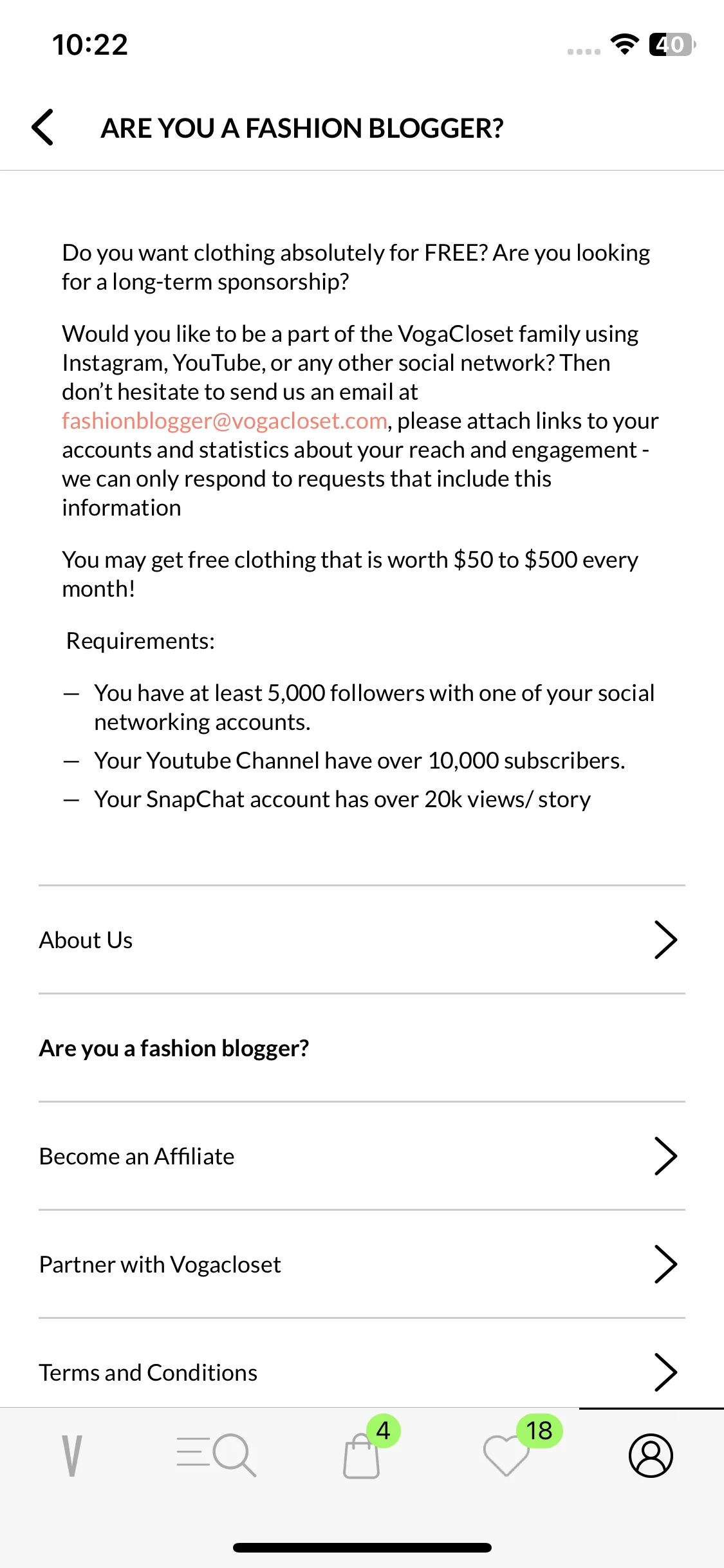Tap the green 4 bag badge
The height and width of the screenshot is (1568, 724).
pyautogui.click(x=384, y=1431)
